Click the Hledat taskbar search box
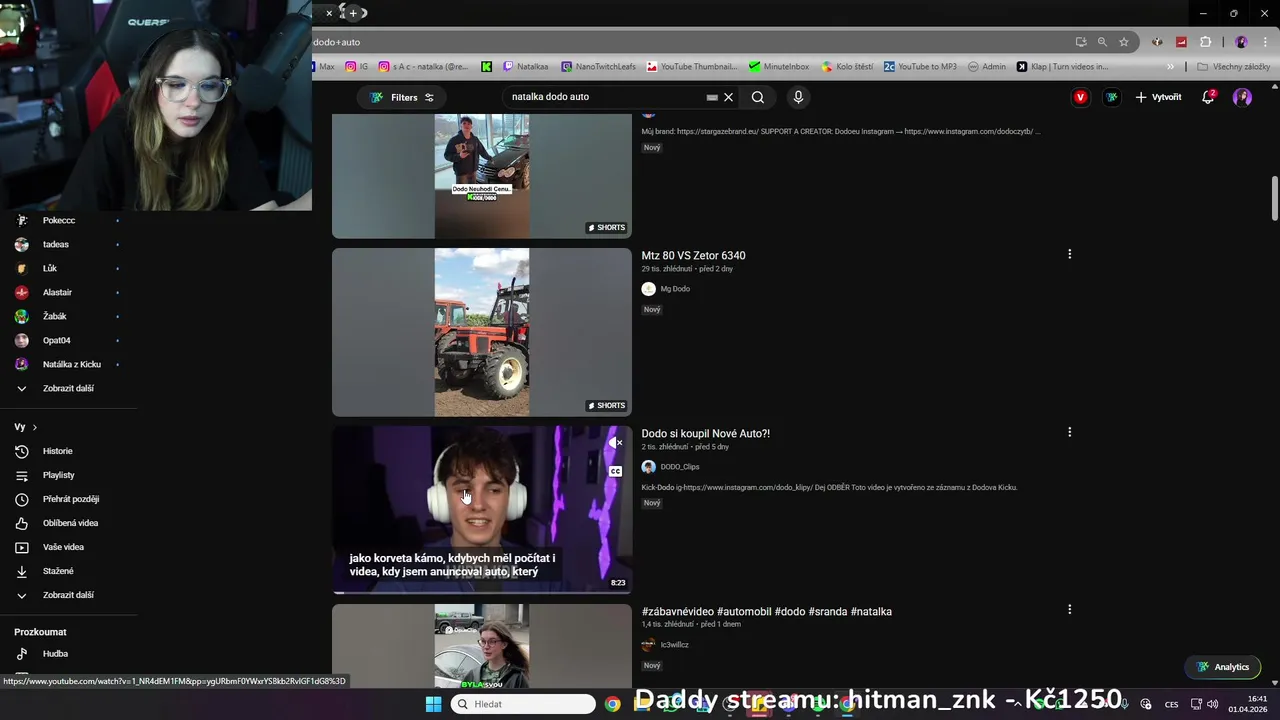 pyautogui.click(x=522, y=704)
